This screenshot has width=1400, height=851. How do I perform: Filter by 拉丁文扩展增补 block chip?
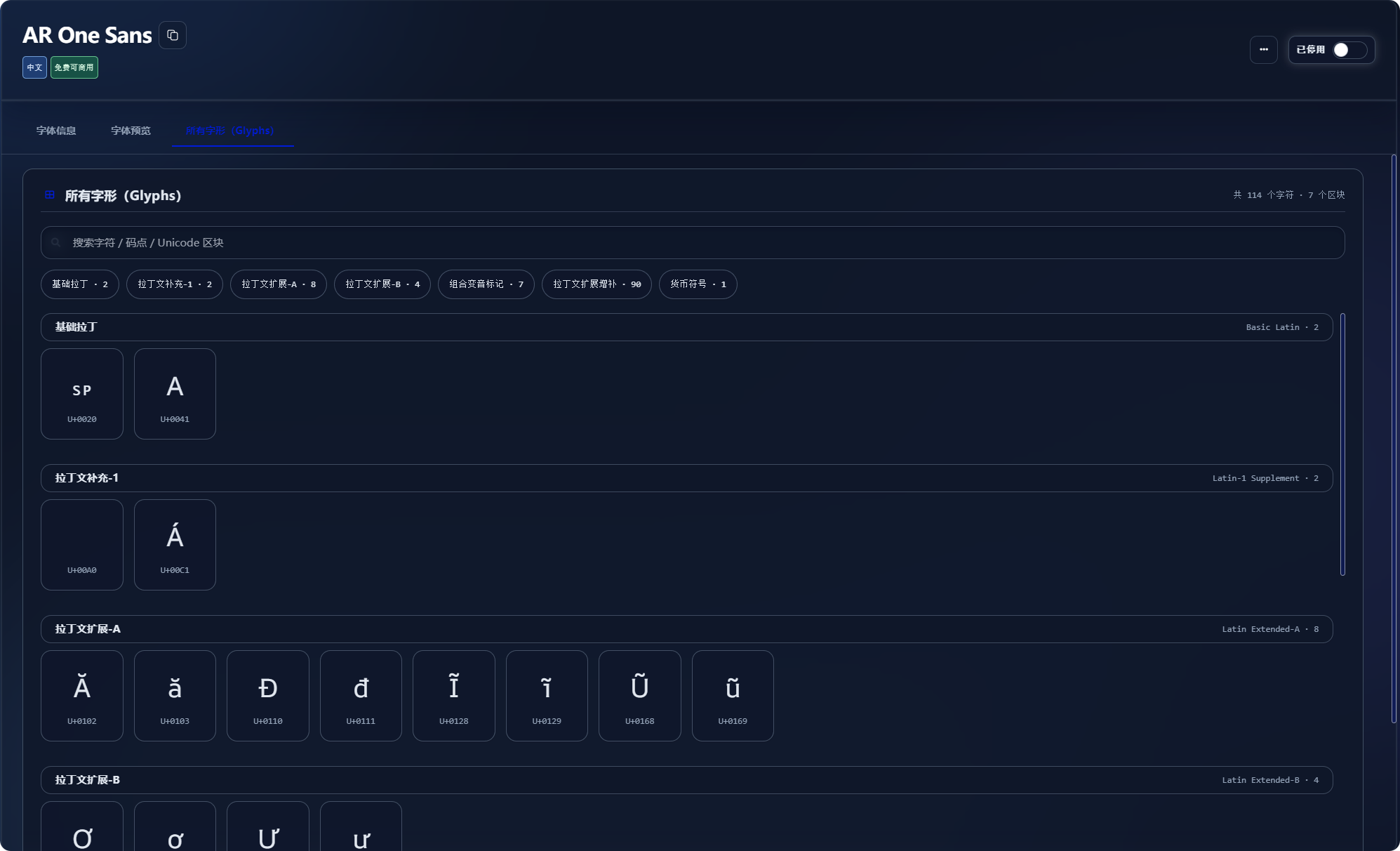pyautogui.click(x=596, y=284)
